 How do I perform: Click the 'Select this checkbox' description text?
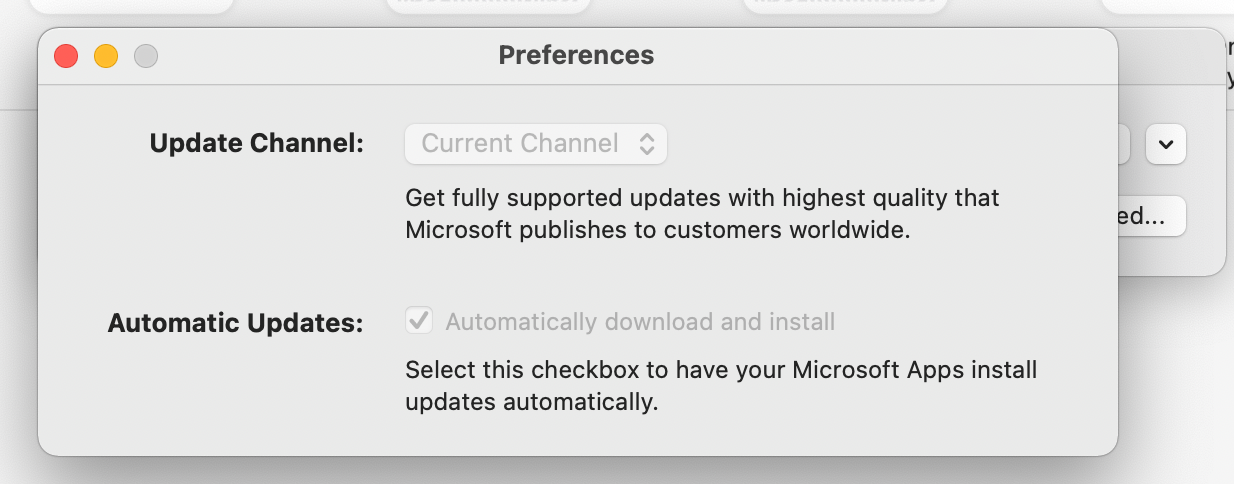721,387
